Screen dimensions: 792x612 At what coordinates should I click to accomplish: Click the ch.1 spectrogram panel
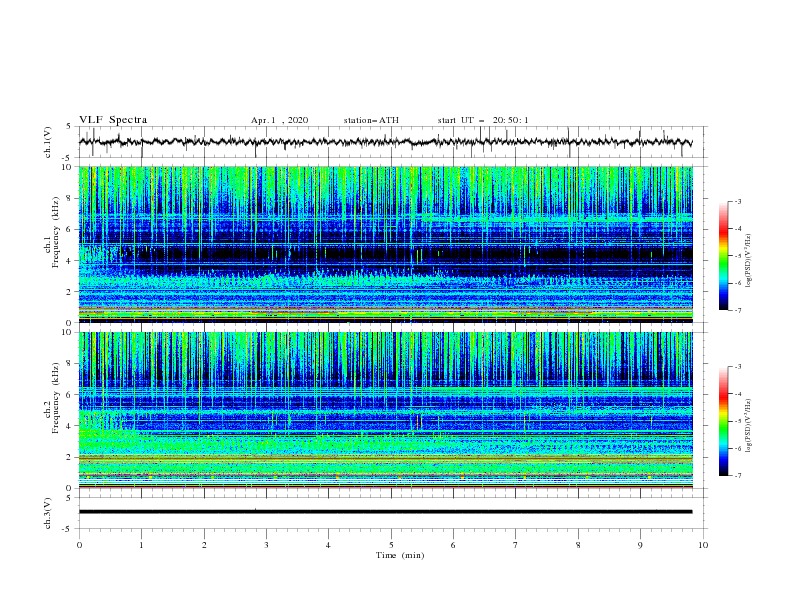[385, 244]
